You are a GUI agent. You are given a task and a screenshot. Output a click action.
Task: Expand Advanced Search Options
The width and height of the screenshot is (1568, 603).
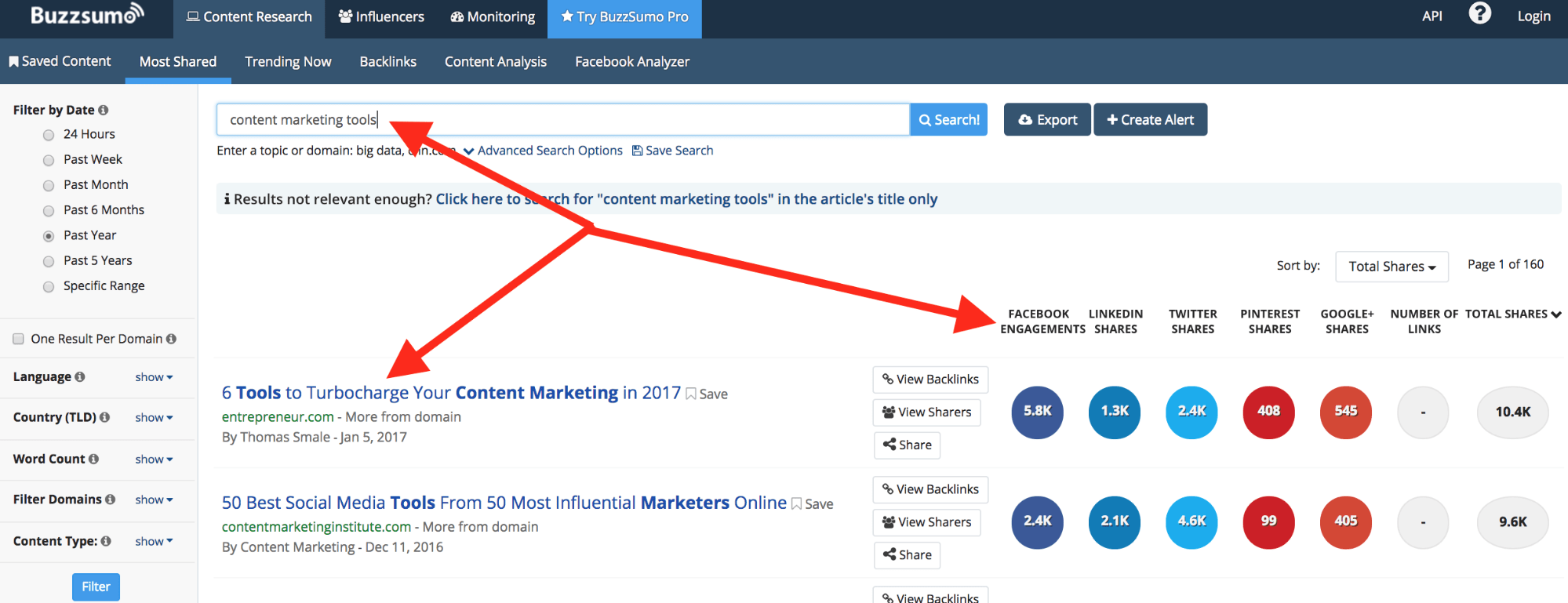click(543, 151)
